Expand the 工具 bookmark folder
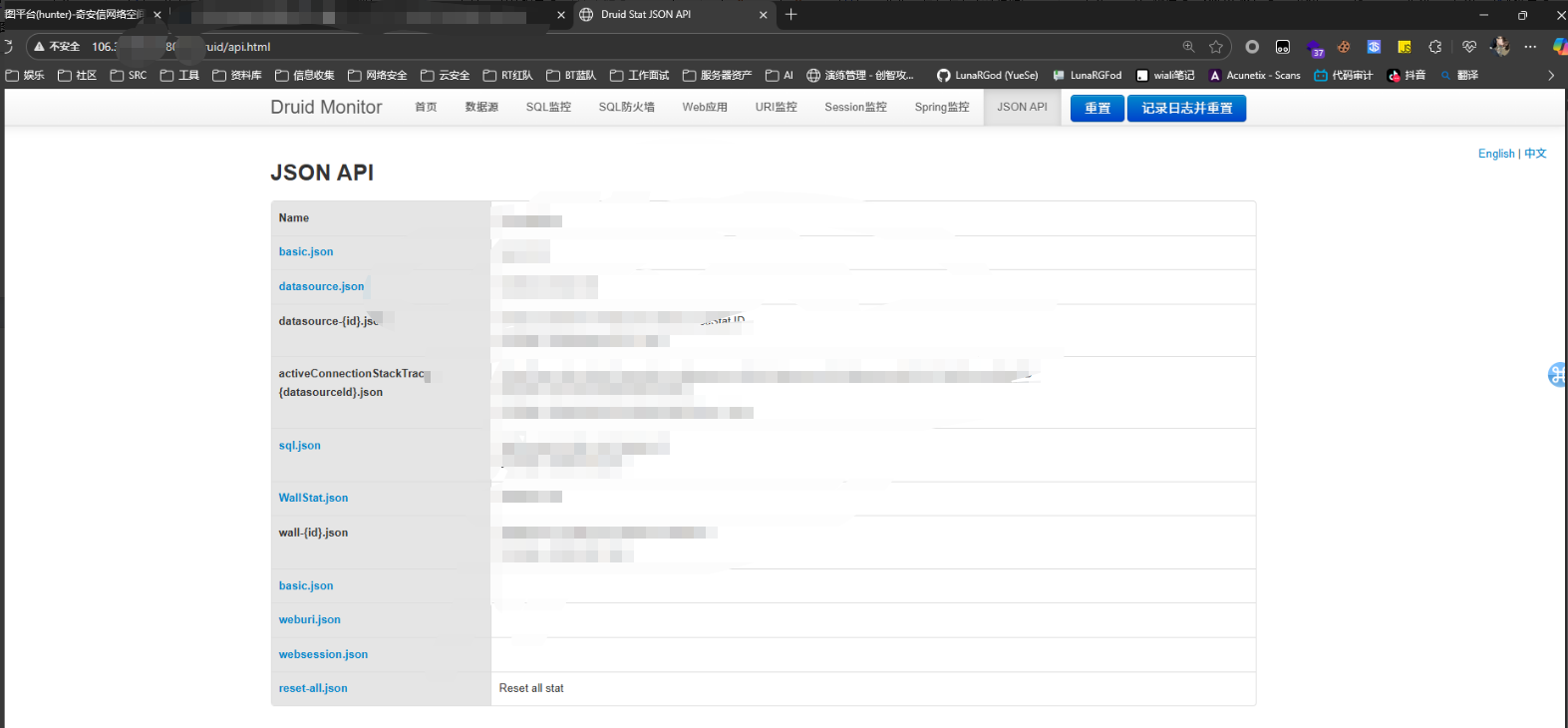The height and width of the screenshot is (728, 1568). coord(180,76)
